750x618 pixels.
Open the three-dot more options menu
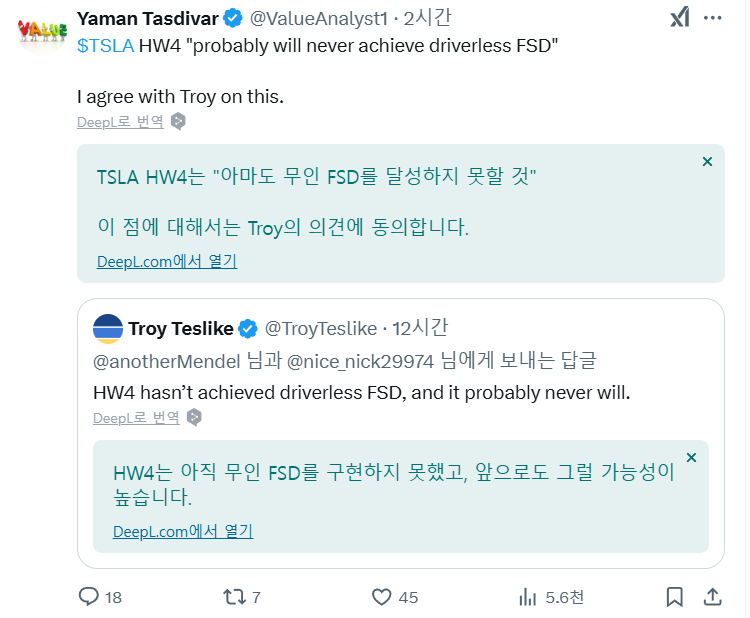coord(712,18)
